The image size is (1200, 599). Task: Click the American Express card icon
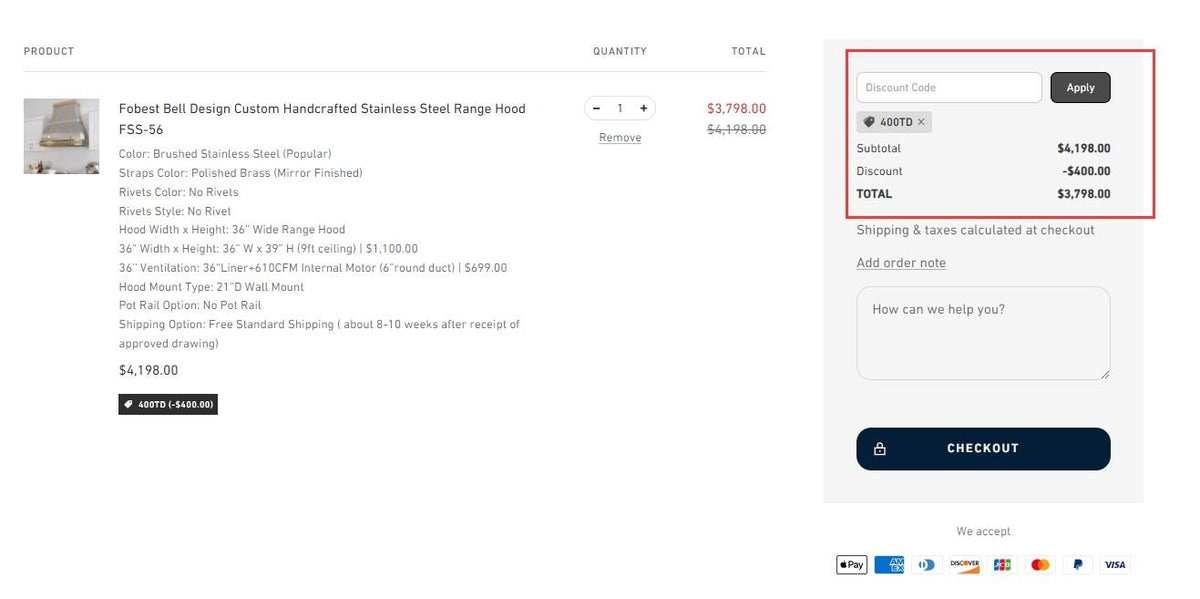click(x=889, y=565)
